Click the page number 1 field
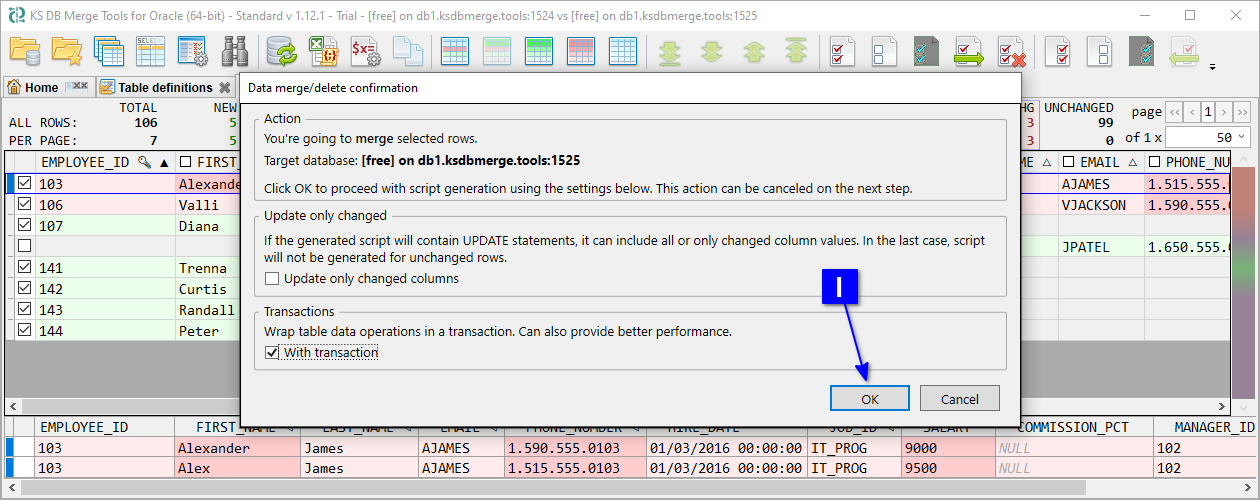 pos(1208,112)
